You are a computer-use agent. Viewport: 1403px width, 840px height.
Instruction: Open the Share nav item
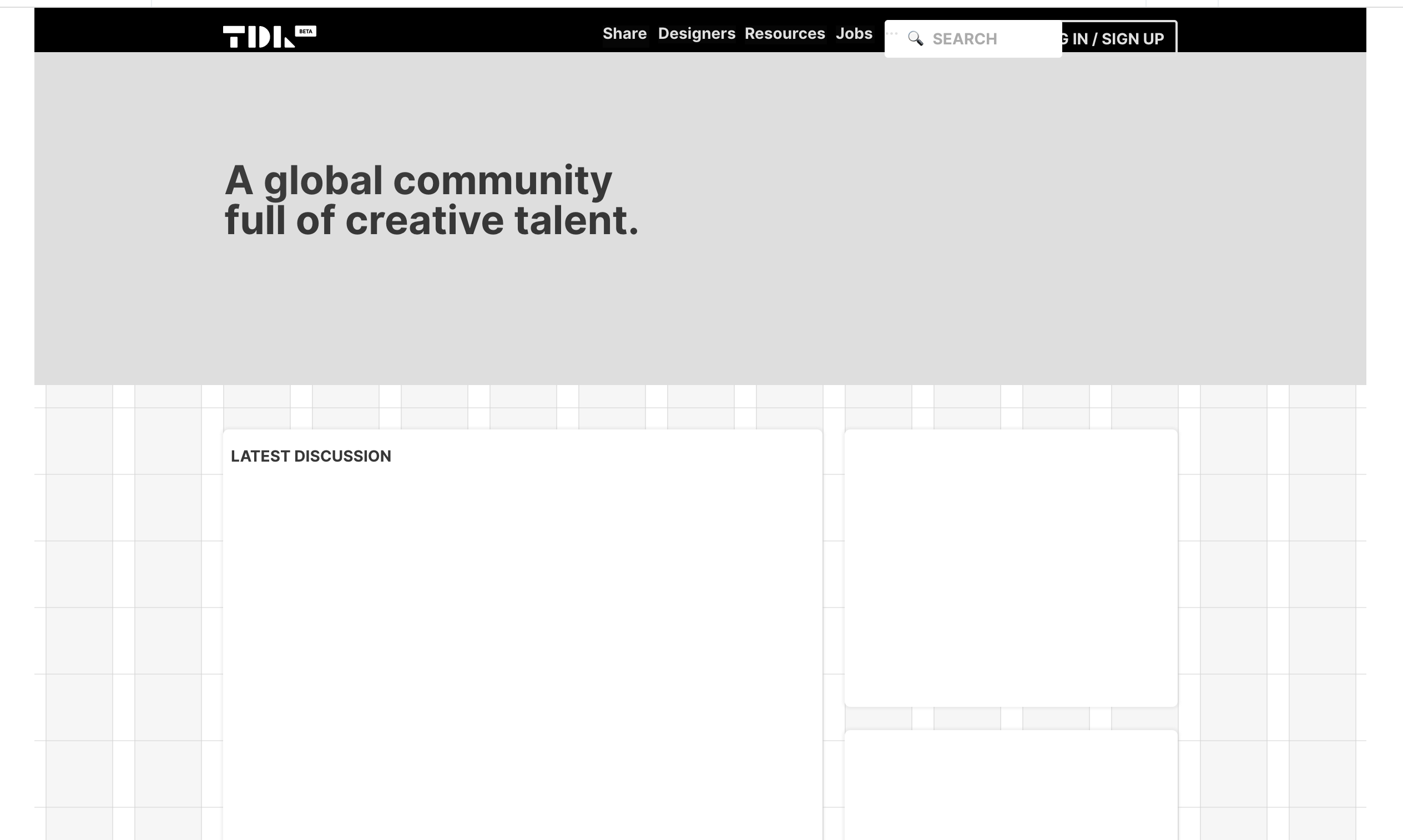pos(624,33)
